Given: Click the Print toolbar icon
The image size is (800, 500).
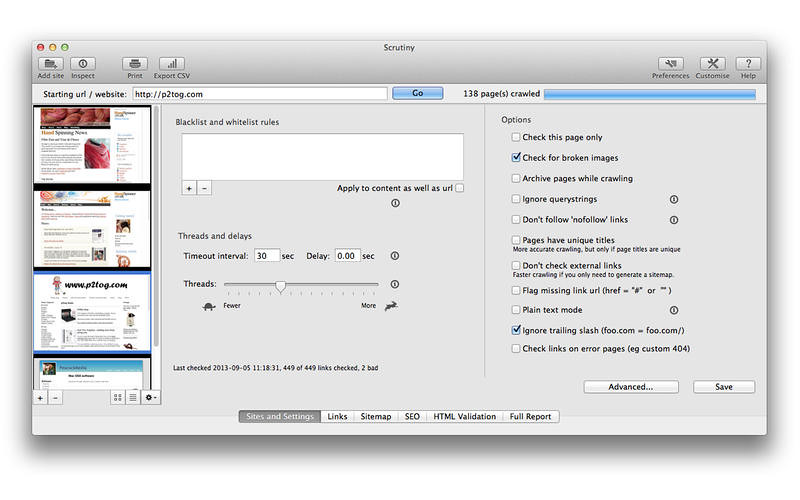Looking at the screenshot, I should tap(135, 64).
